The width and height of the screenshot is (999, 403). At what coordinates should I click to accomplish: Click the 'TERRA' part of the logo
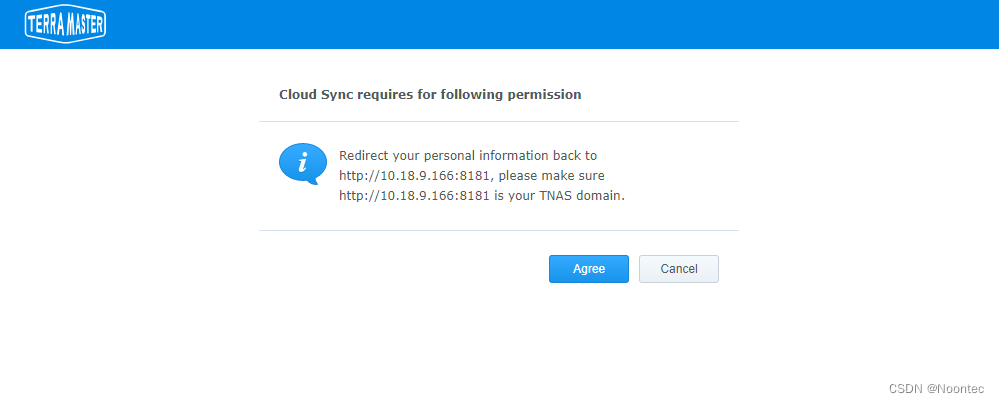coord(44,25)
